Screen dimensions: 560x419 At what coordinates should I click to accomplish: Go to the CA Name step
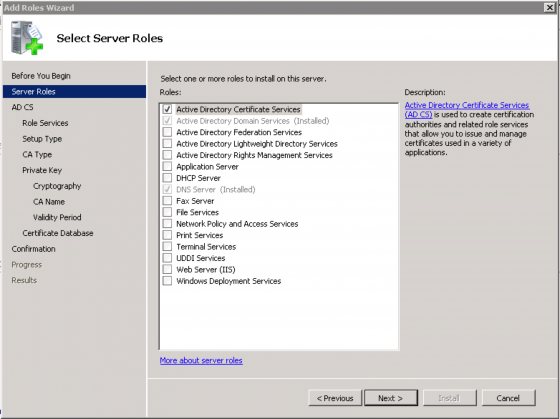(49, 201)
